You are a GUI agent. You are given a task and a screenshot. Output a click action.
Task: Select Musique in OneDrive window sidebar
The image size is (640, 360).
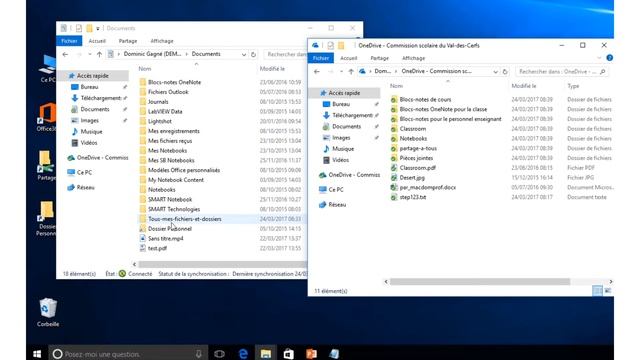[x=343, y=149]
